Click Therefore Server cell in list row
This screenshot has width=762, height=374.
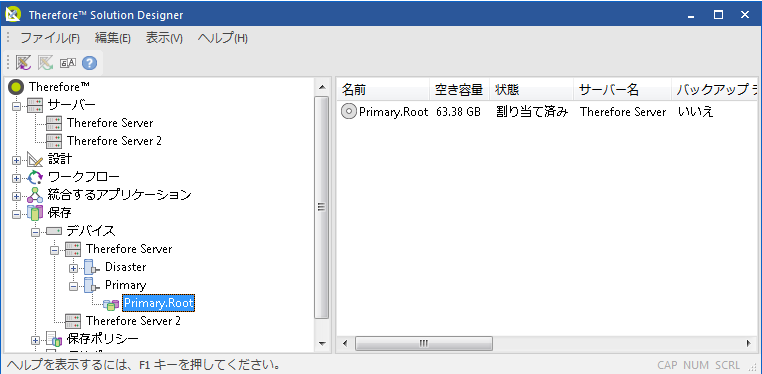tap(623, 112)
